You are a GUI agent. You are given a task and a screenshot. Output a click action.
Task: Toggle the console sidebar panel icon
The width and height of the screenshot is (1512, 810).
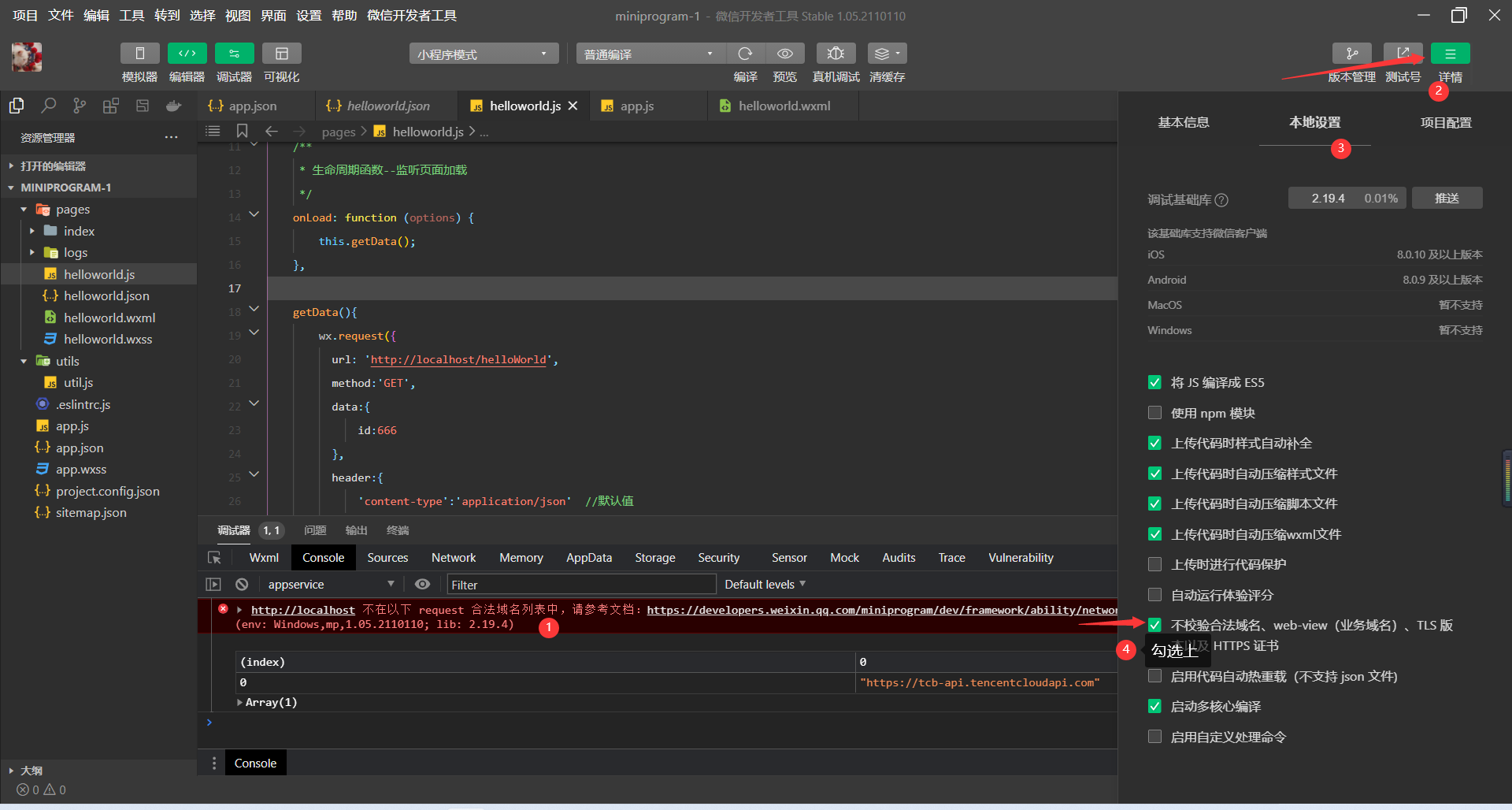(213, 584)
